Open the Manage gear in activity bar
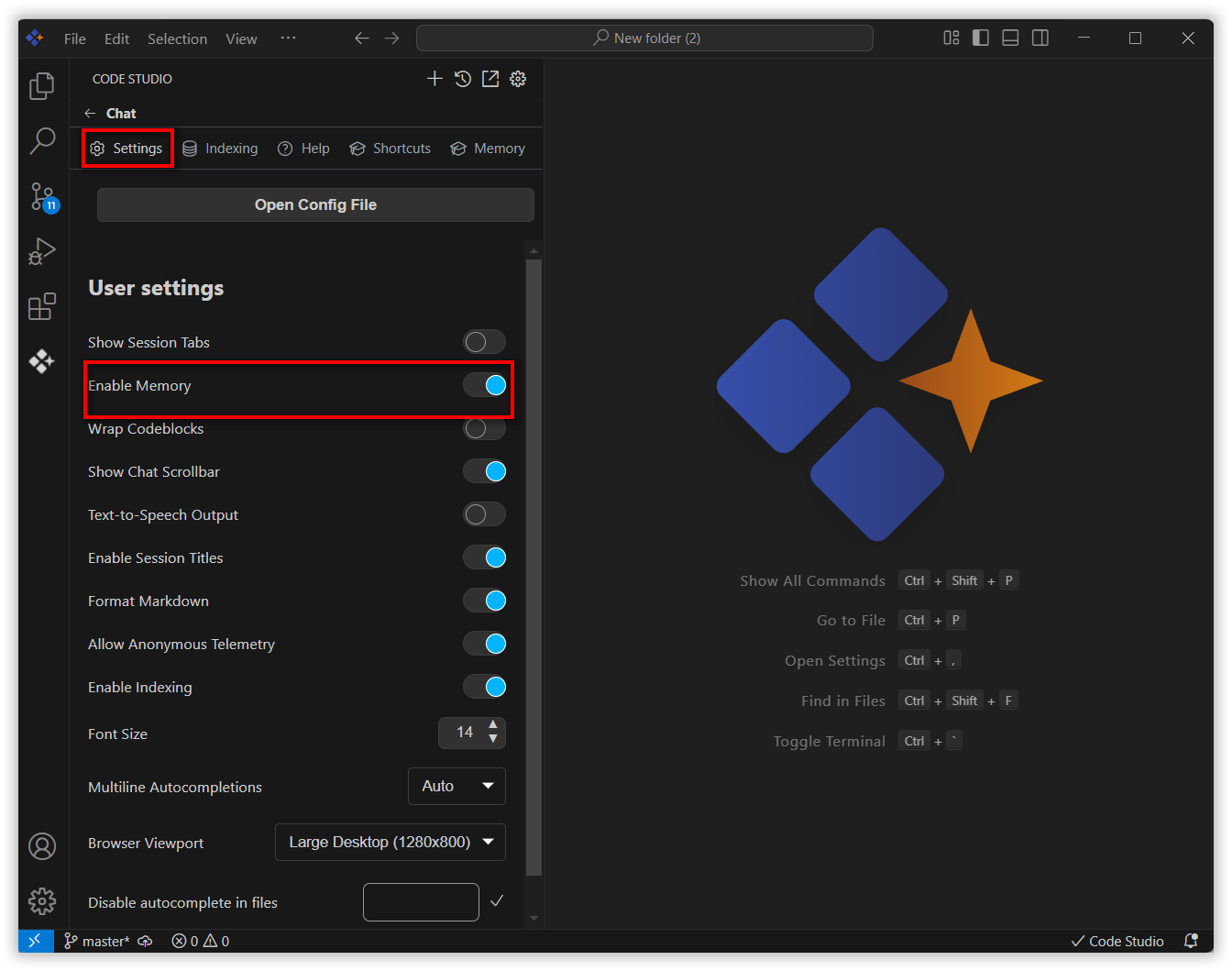This screenshot has height=971, width=1232. pos(42,901)
